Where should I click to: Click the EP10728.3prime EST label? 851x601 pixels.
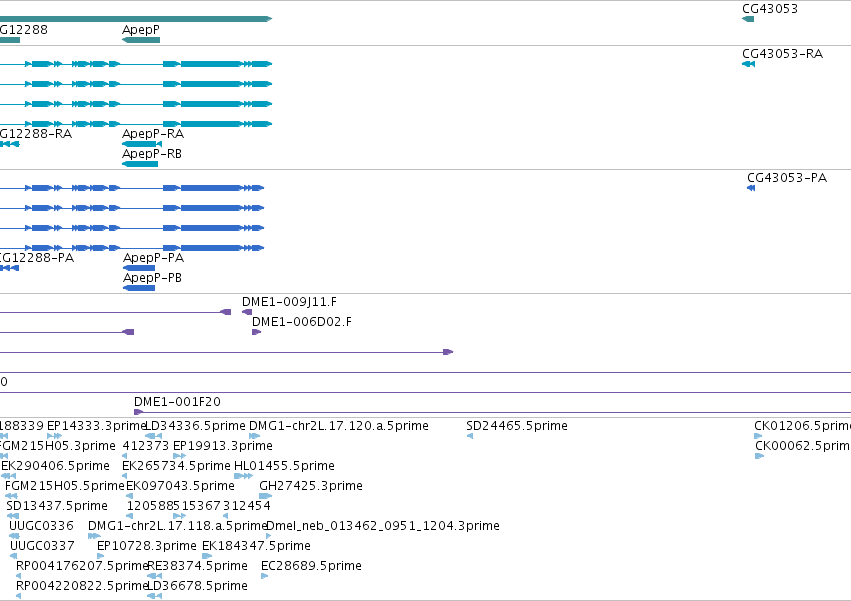(x=147, y=546)
